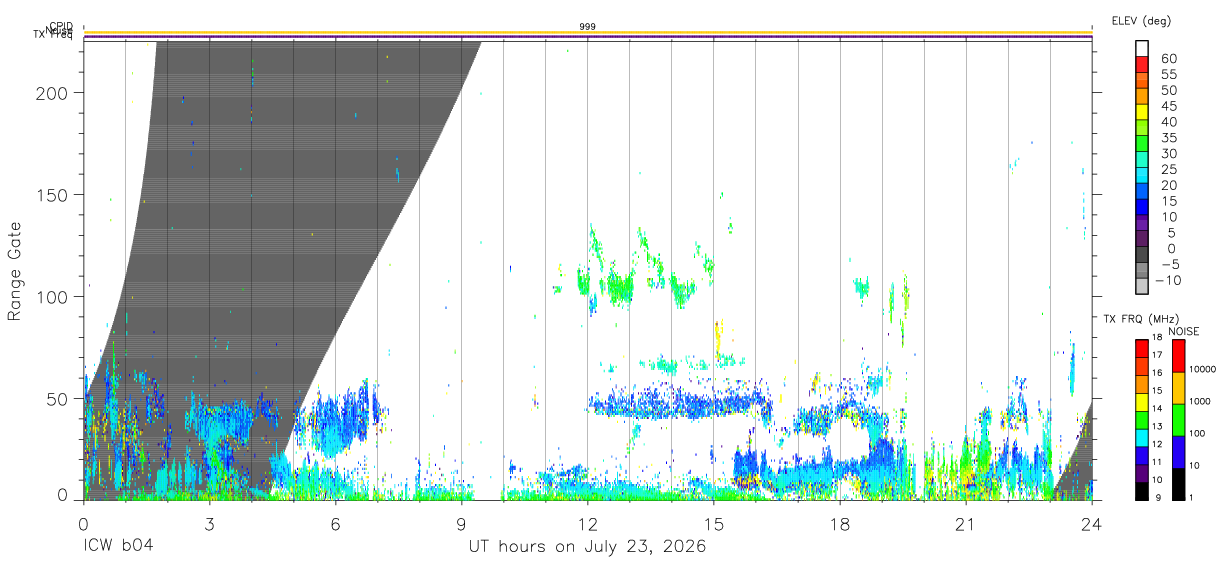
Task: Click the yellow segment of the ELEV colorbar
Action: (x=1142, y=114)
